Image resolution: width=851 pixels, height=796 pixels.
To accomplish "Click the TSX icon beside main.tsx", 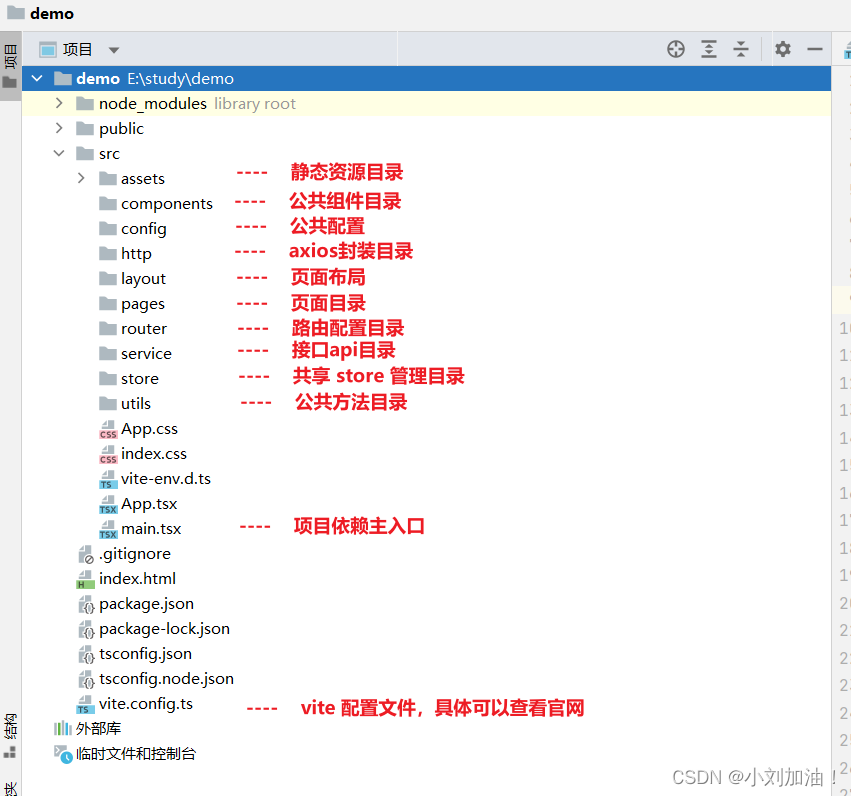I will [108, 528].
